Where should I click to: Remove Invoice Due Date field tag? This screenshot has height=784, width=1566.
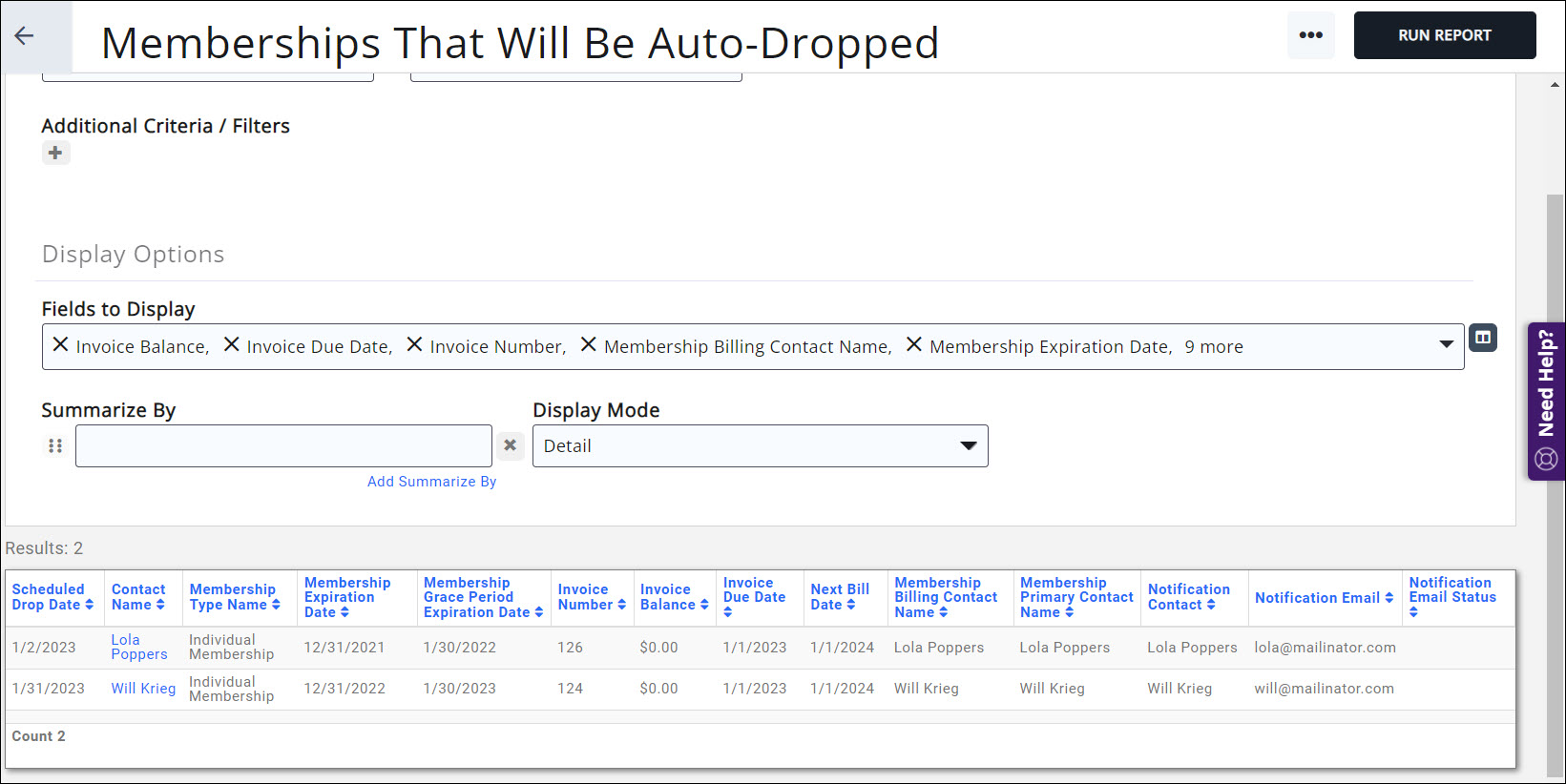click(x=231, y=345)
